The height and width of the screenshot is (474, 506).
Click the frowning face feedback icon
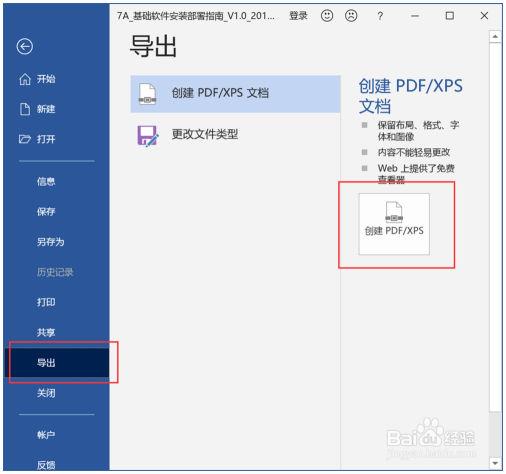tap(351, 16)
